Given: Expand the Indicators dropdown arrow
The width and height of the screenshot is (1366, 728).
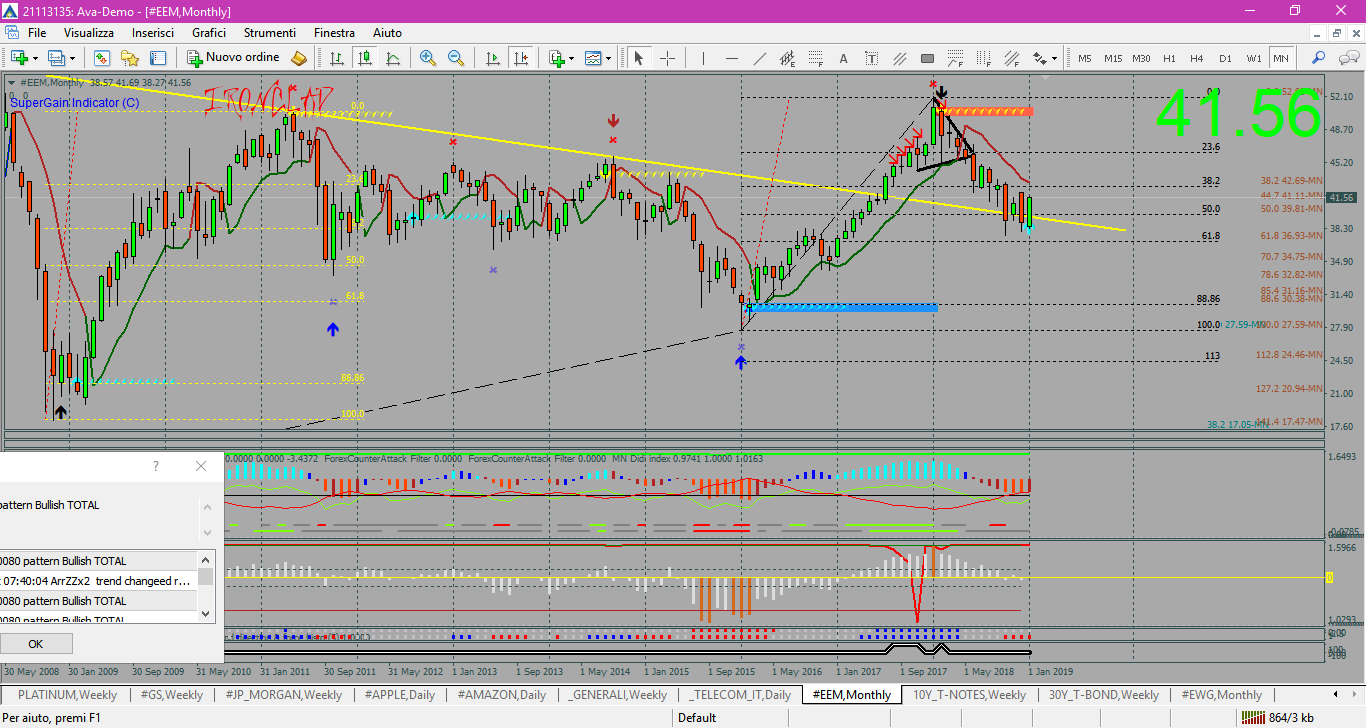Looking at the screenshot, I should coord(571,58).
